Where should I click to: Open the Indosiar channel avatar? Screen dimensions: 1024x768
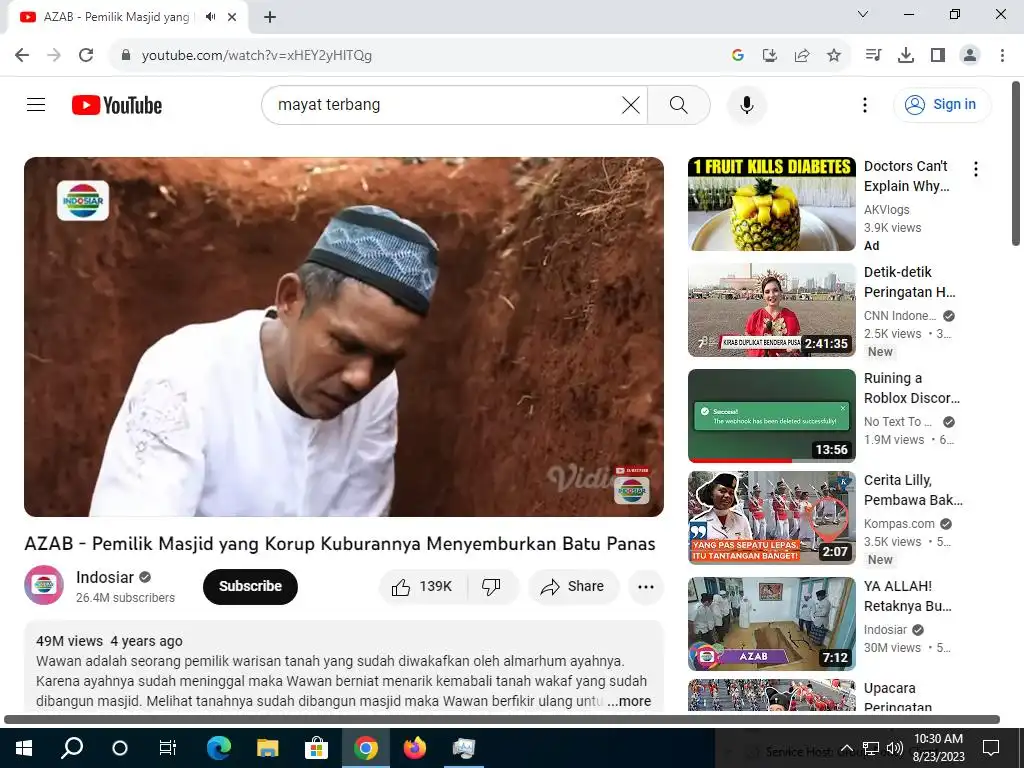click(44, 585)
